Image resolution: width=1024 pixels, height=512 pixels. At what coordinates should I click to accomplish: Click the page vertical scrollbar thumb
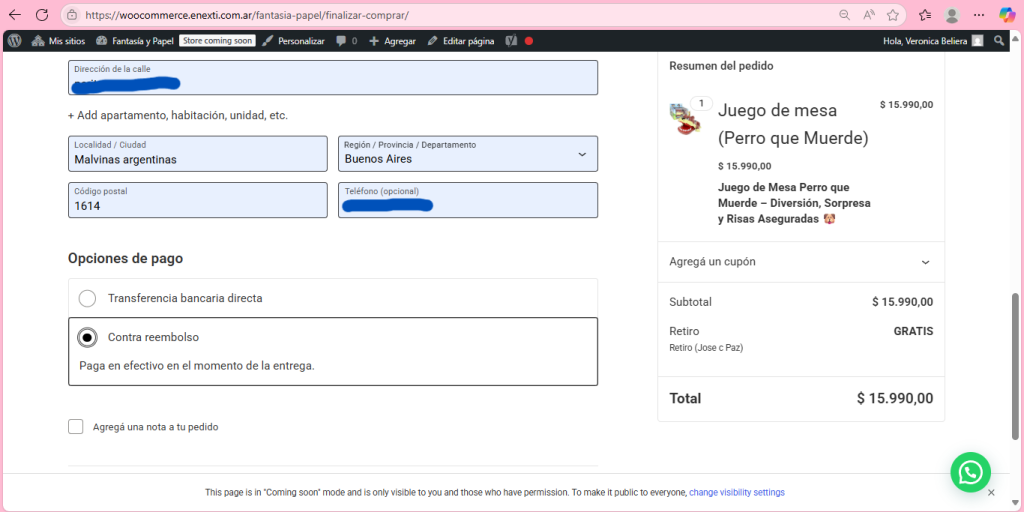point(1017,365)
